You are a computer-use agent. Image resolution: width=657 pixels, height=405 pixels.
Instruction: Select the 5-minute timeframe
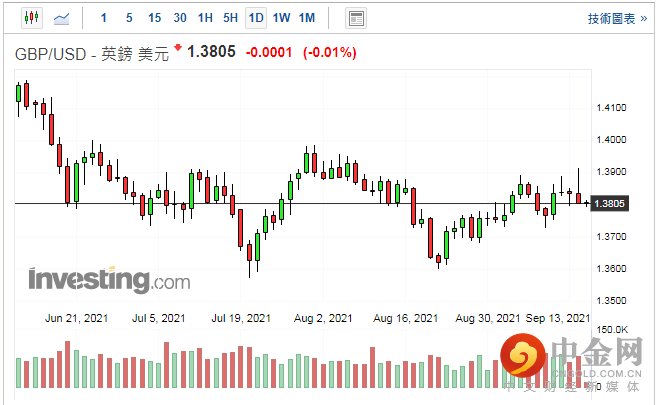(x=129, y=18)
